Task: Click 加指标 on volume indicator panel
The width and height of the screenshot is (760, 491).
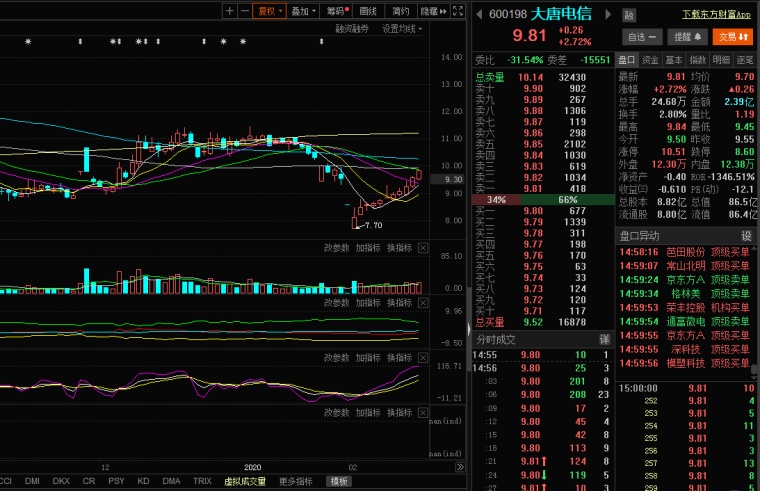Action: 368,248
